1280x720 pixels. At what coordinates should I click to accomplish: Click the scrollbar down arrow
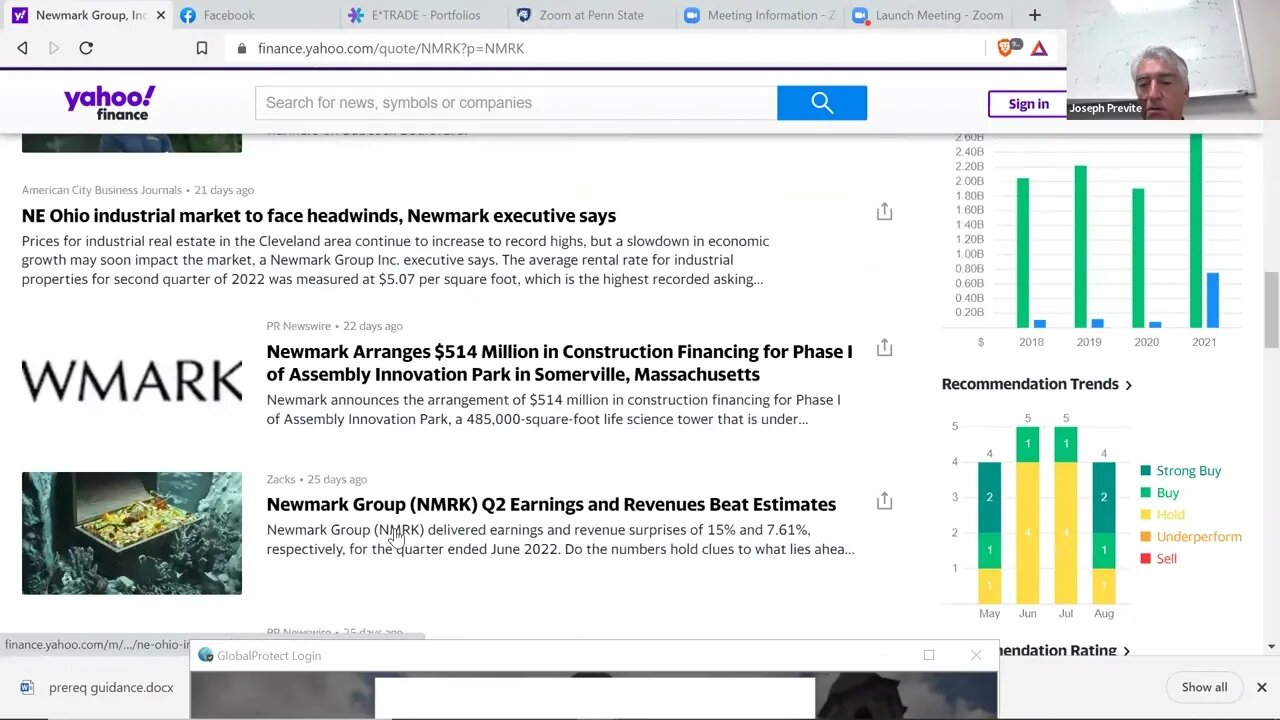click(1271, 647)
